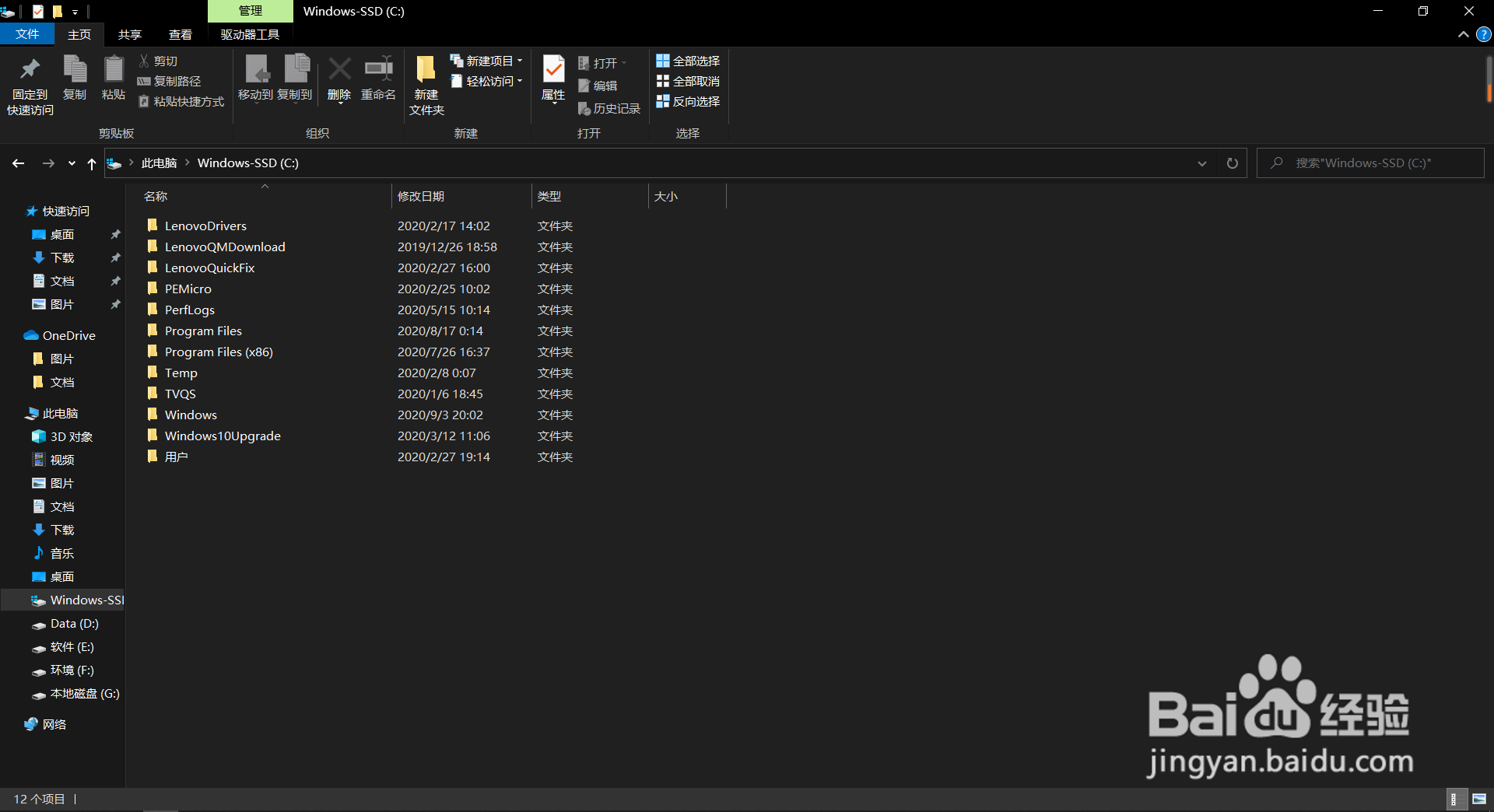Select the LenovoDrivers folder
1494x812 pixels.
coord(205,226)
